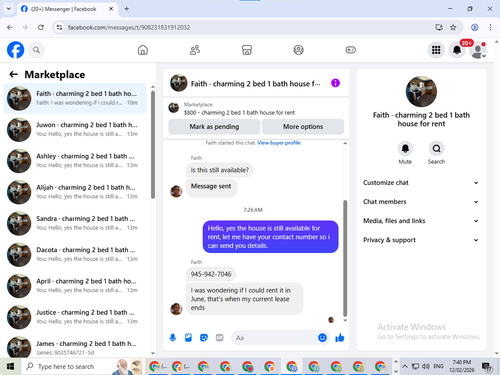
Task: Attach a photo with the image icon
Action: click(x=188, y=338)
